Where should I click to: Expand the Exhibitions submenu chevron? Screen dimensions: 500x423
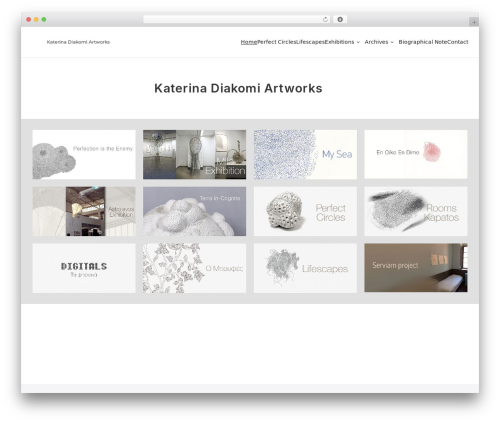358,42
